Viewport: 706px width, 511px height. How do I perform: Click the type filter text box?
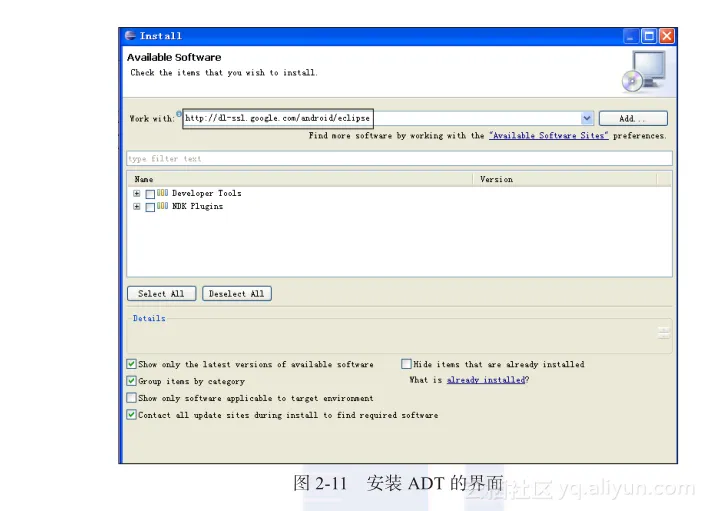(x=399, y=158)
